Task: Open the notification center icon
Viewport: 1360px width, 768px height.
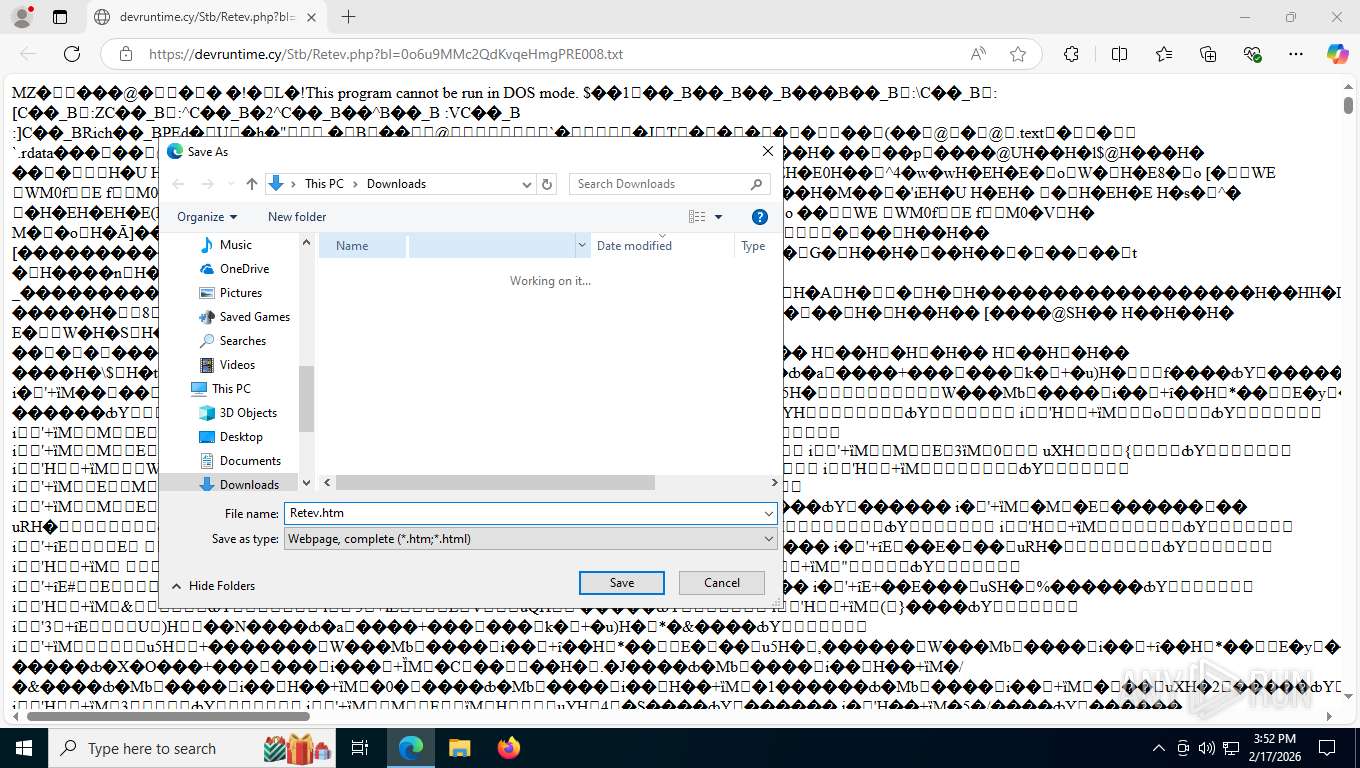Action: pos(1326,748)
